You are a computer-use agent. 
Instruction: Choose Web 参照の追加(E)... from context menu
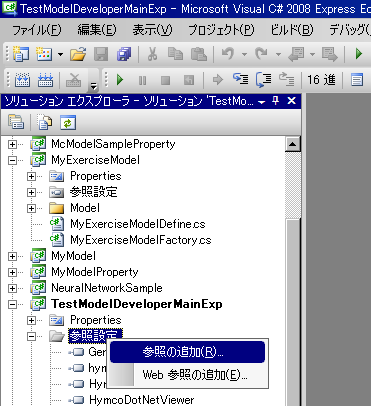pyautogui.click(x=187, y=375)
